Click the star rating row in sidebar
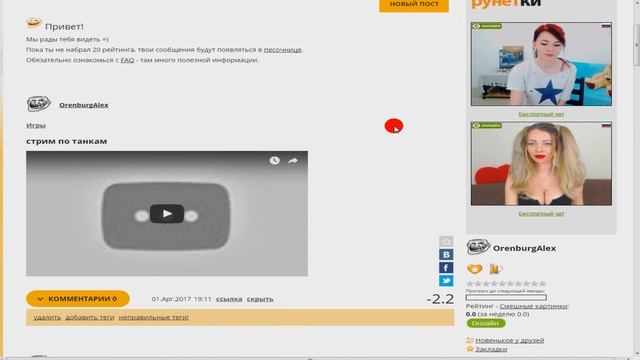This screenshot has width=640, height=360. (x=506, y=283)
